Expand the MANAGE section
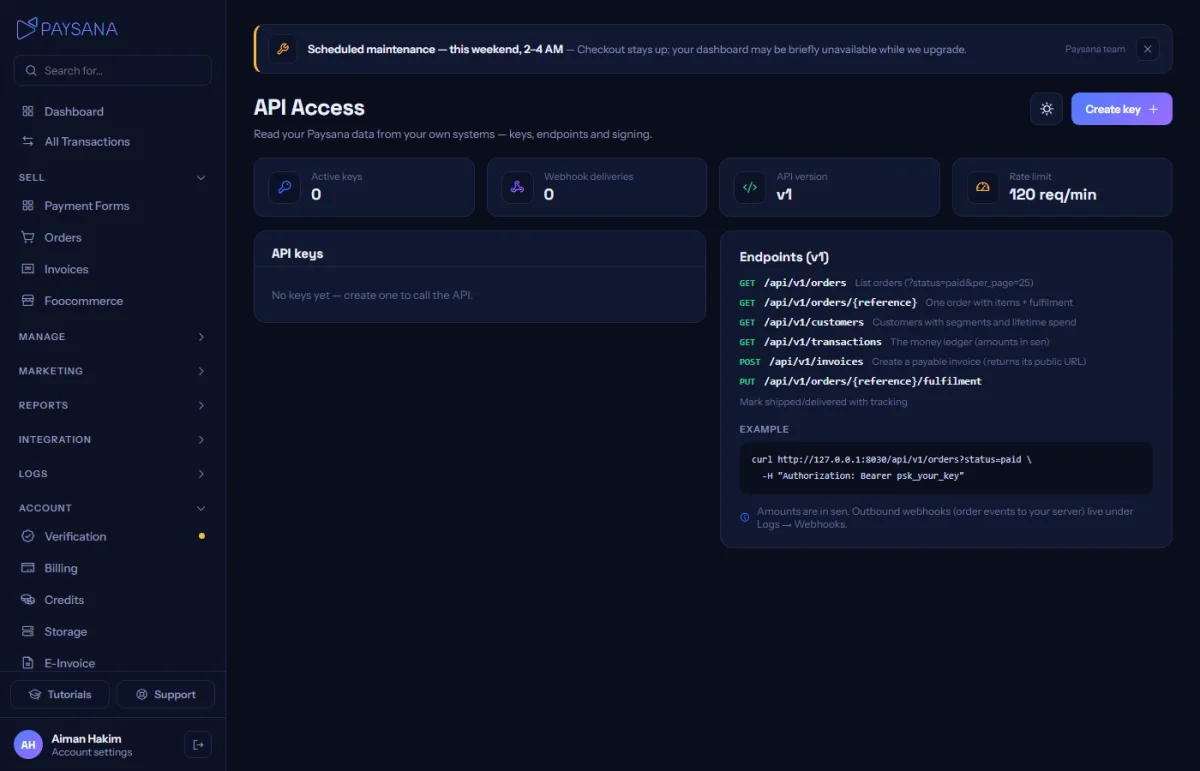 (112, 337)
